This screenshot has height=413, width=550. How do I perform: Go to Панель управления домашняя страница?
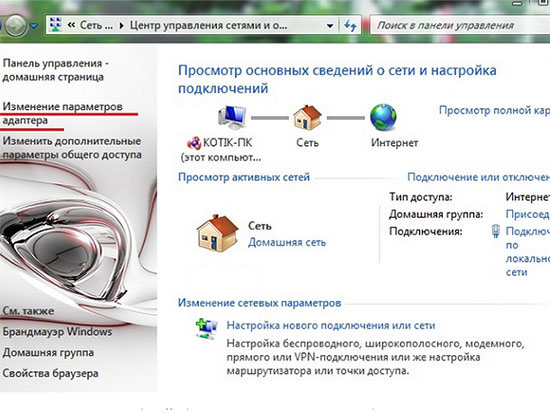coord(55,70)
